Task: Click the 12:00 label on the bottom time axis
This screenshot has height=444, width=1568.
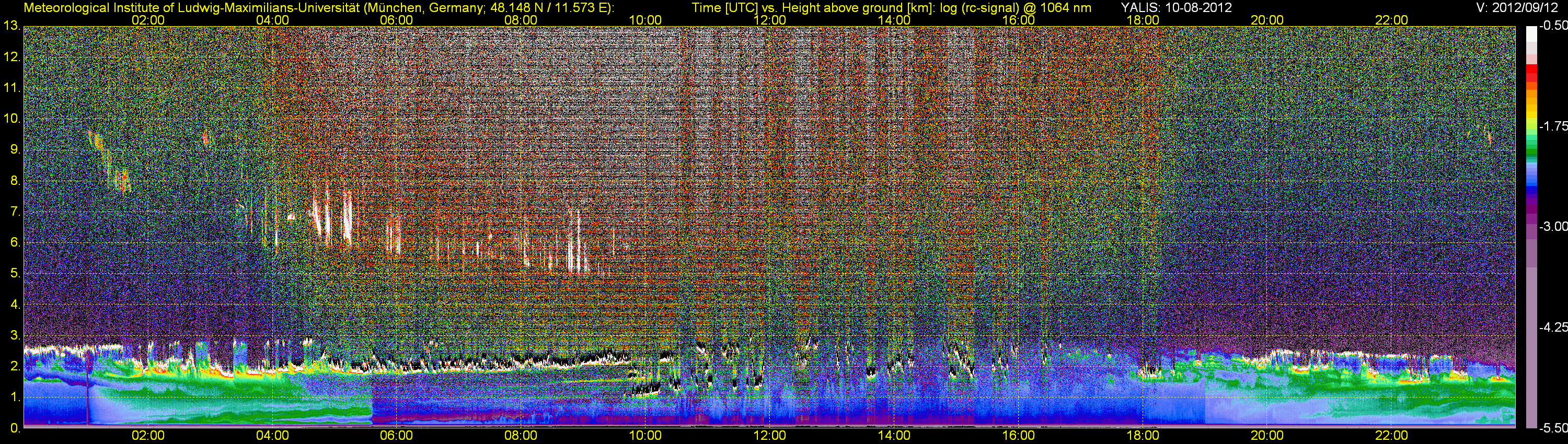Action: (x=769, y=436)
